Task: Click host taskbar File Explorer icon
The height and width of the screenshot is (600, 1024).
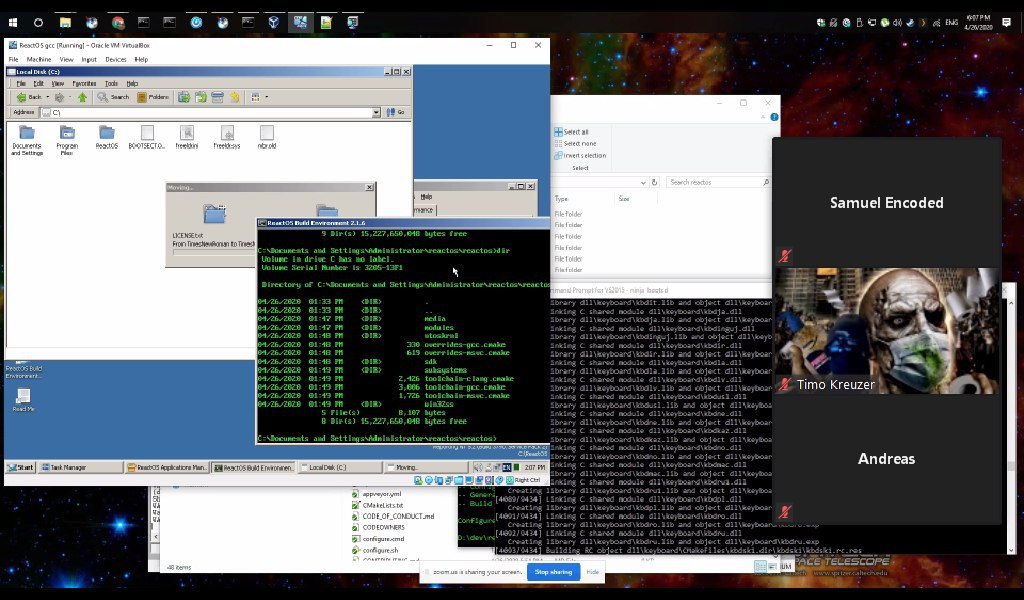Action: pos(65,22)
